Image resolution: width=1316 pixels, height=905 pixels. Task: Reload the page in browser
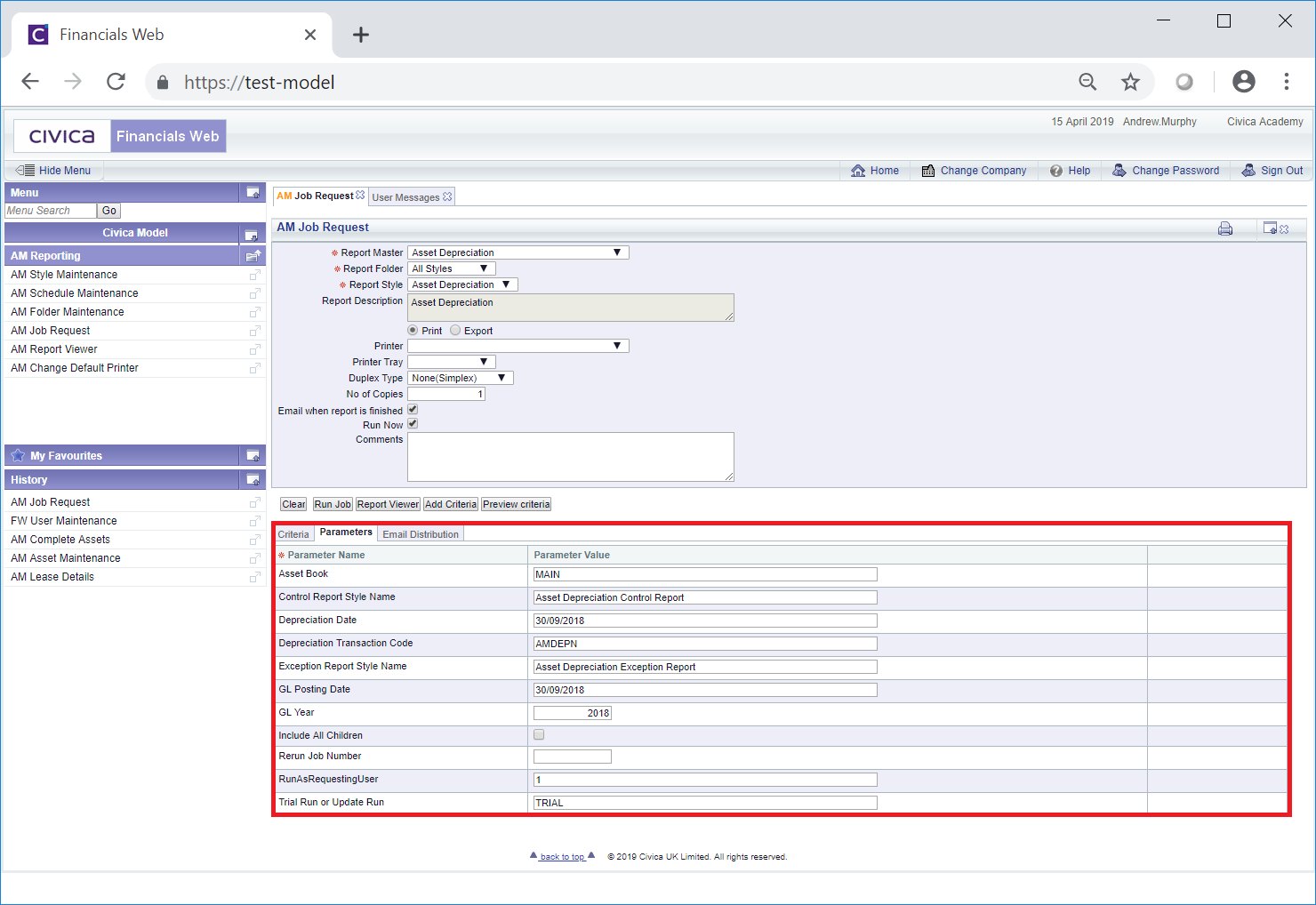[x=116, y=82]
